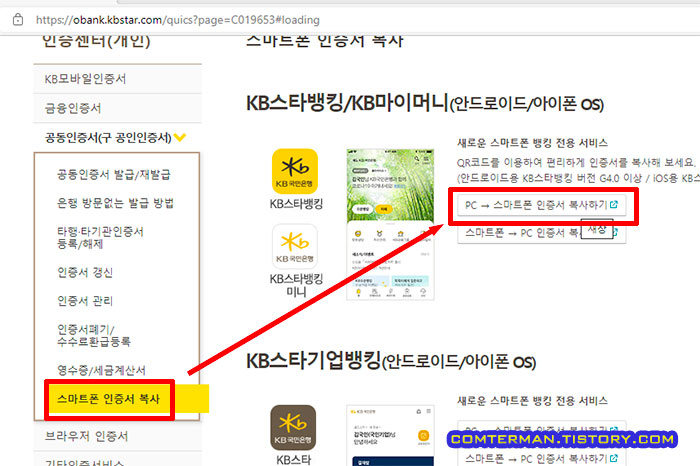Click the KB스타기업뱅킹 section heading
This screenshot has height=466, width=700.
391,361
